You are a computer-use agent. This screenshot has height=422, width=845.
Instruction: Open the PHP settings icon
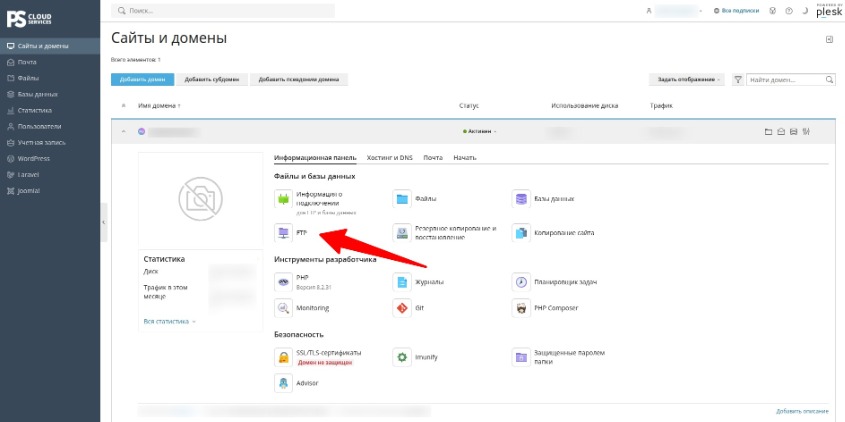[283, 282]
